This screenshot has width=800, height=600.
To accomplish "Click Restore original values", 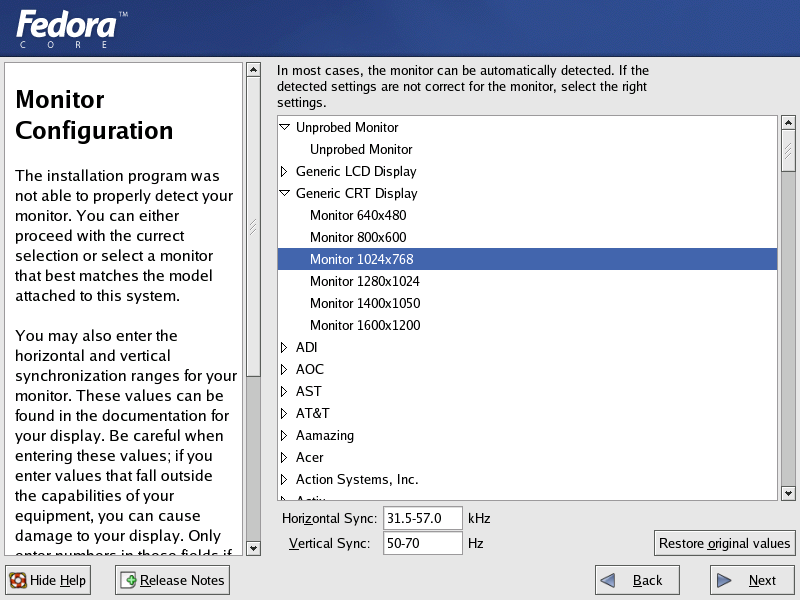I will [x=724, y=543].
